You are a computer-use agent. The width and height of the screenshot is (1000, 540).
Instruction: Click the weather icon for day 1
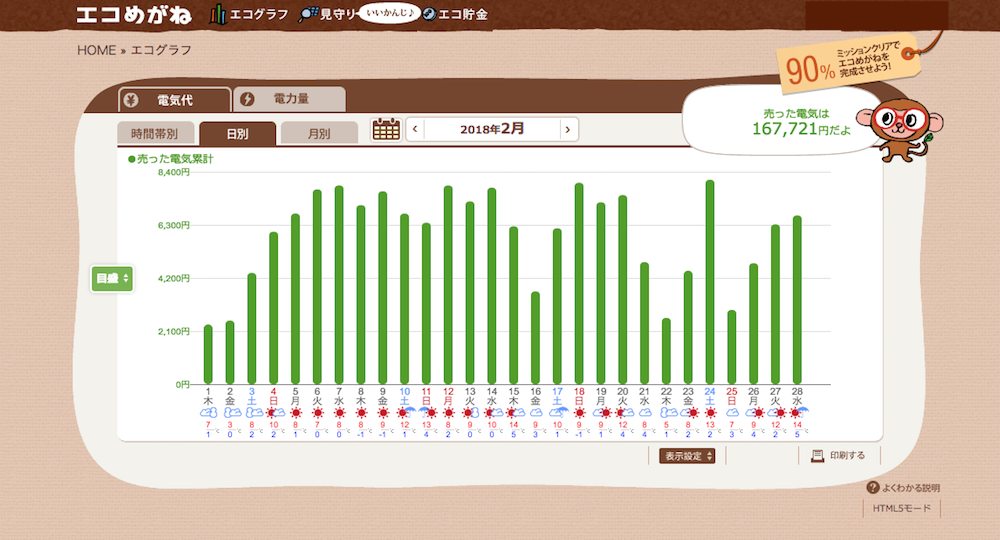coord(208,413)
